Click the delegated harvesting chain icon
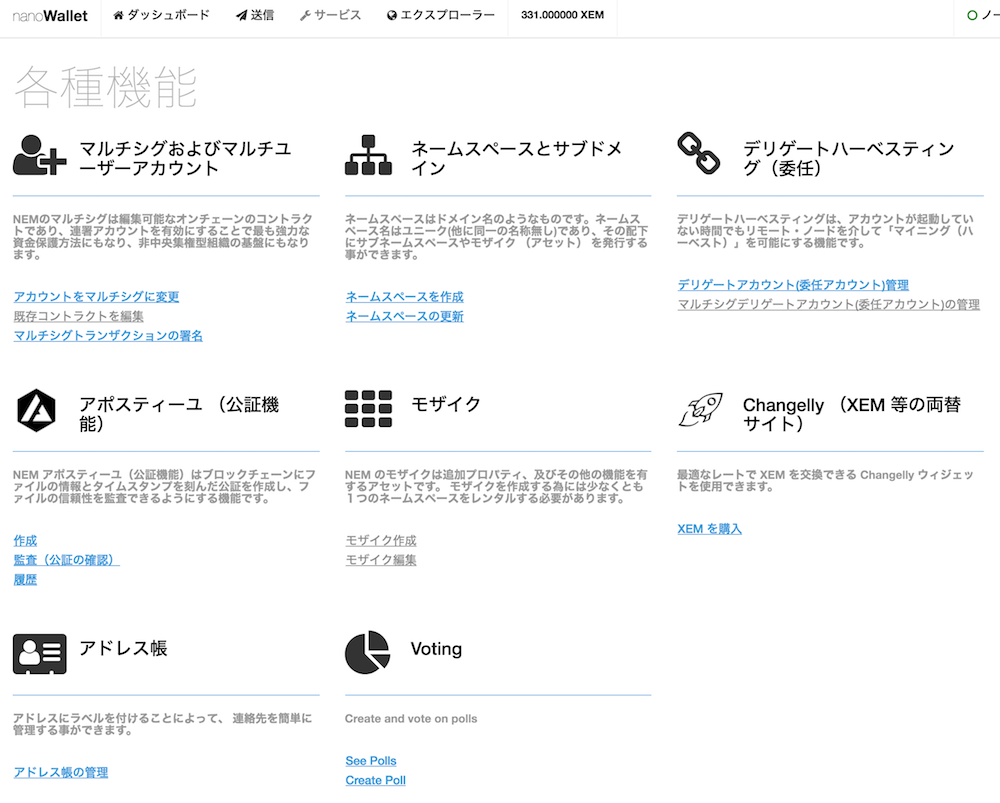This screenshot has height=803, width=1000. [699, 153]
